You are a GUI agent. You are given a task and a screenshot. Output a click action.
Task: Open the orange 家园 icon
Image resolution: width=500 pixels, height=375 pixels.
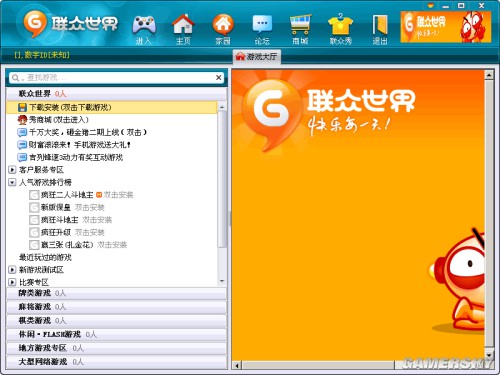click(x=223, y=29)
